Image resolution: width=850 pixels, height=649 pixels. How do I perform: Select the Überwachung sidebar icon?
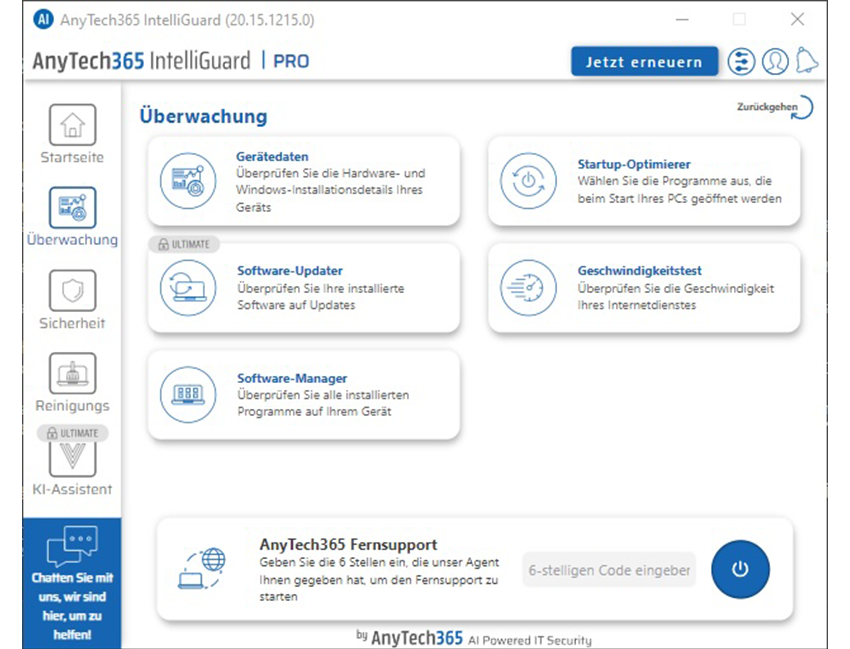pos(72,208)
